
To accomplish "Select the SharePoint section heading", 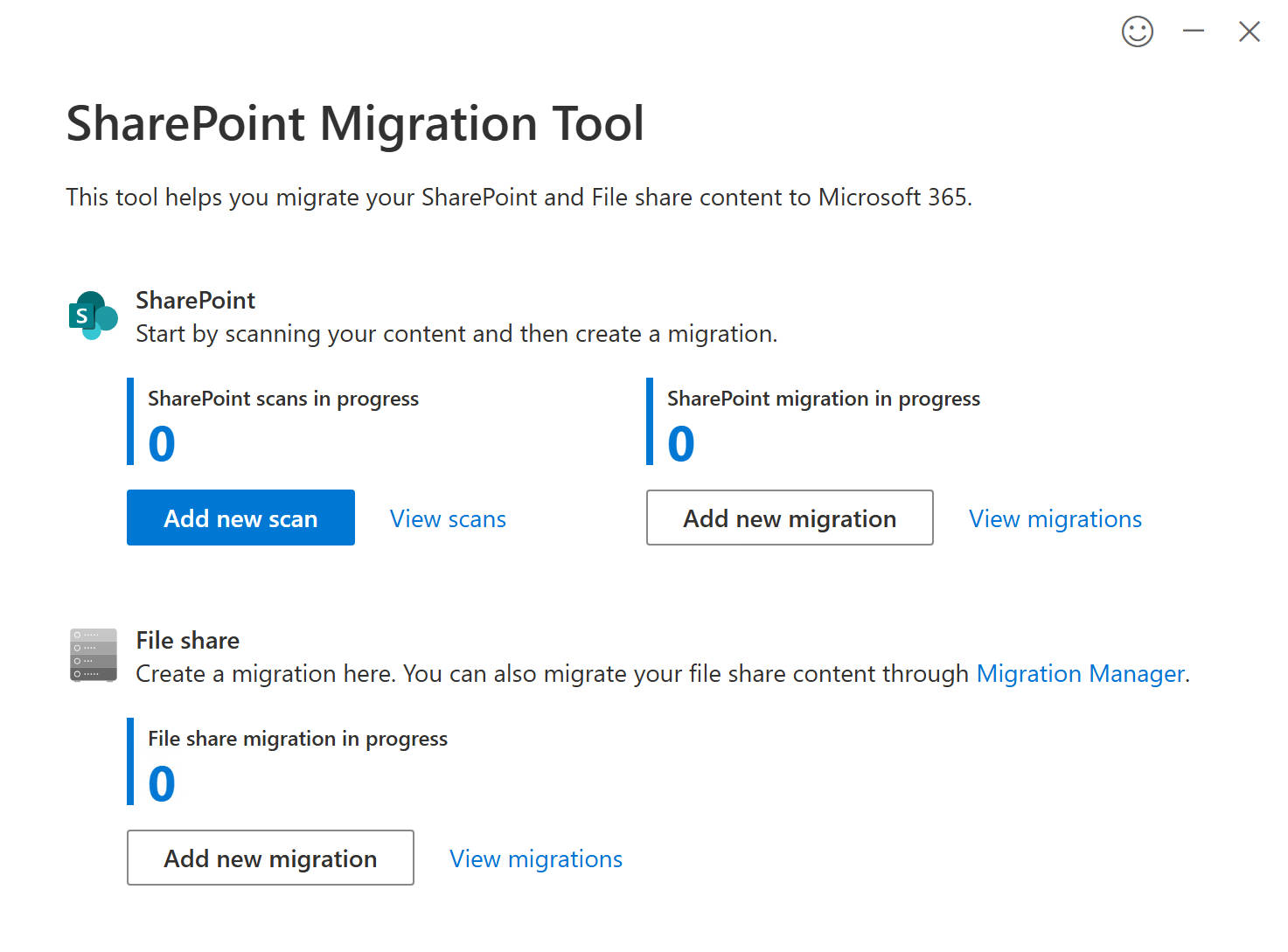I will point(195,301).
